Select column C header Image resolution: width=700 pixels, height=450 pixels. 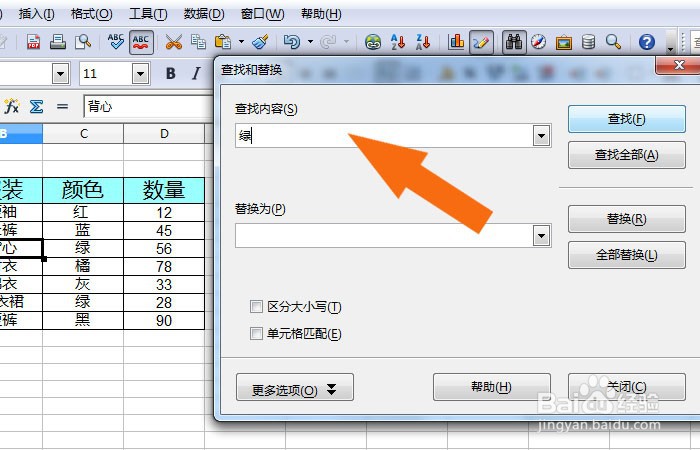(83, 134)
